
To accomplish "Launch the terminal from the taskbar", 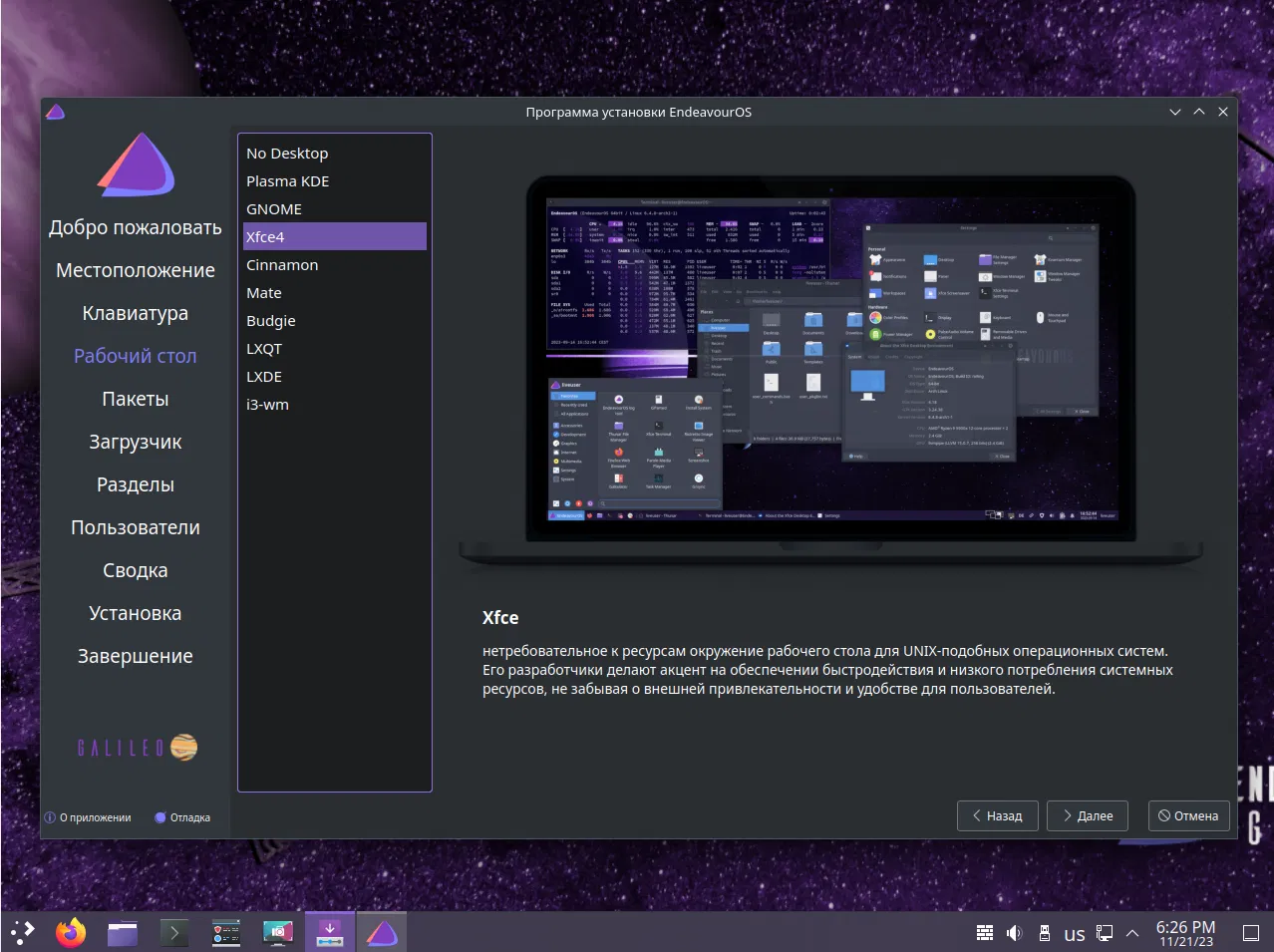I will click(174, 933).
